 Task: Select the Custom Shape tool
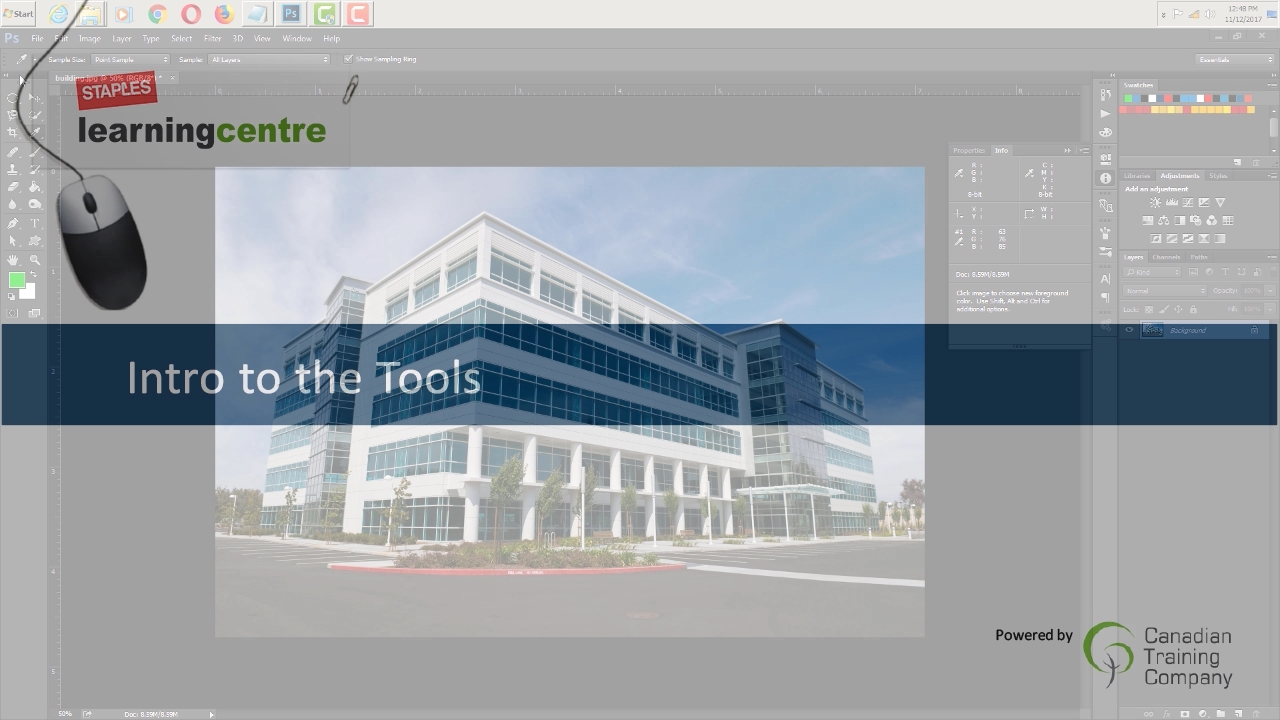coord(35,240)
